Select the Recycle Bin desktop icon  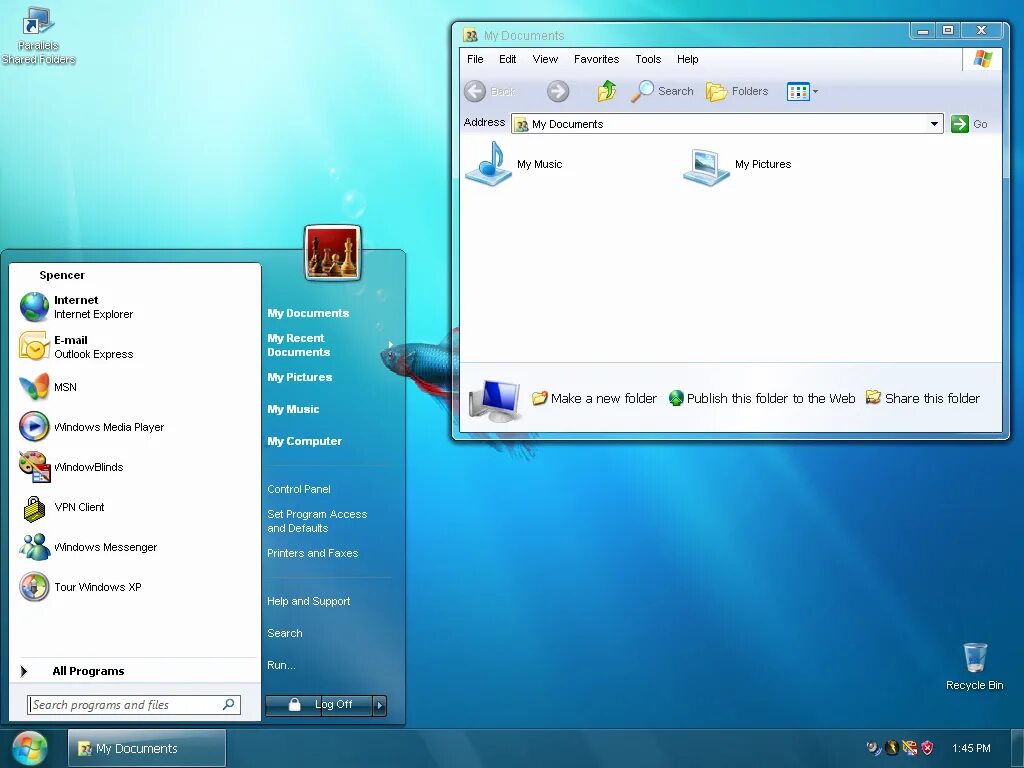(x=974, y=666)
